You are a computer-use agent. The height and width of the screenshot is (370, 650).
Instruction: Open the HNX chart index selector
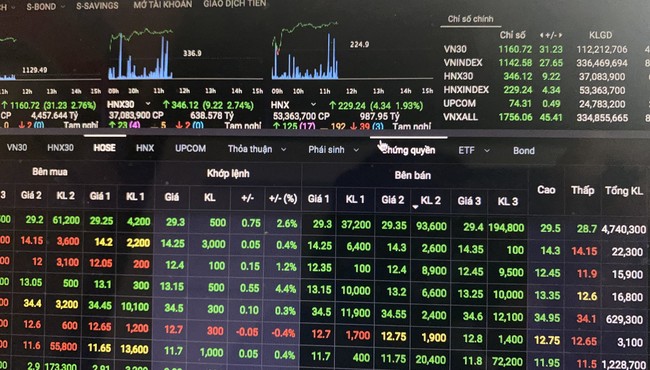pos(313,104)
